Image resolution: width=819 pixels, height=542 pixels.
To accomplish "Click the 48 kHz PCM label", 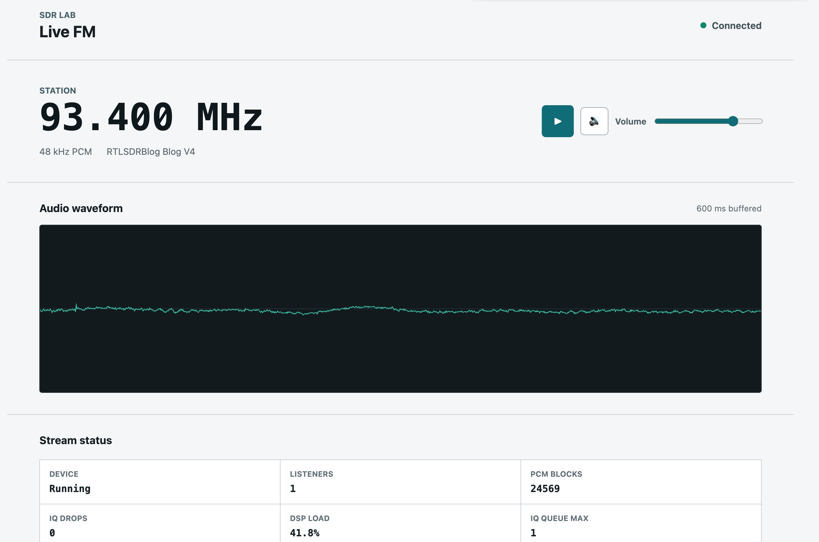I will click(x=65, y=152).
